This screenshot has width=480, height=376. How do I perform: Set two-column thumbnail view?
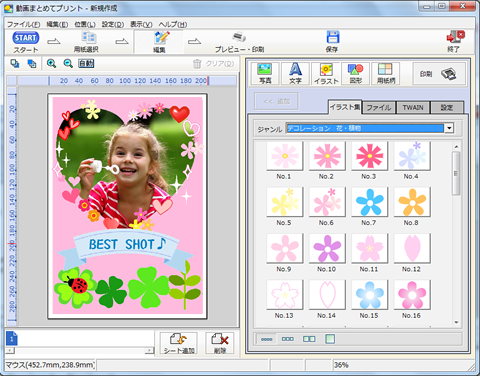click(309, 339)
